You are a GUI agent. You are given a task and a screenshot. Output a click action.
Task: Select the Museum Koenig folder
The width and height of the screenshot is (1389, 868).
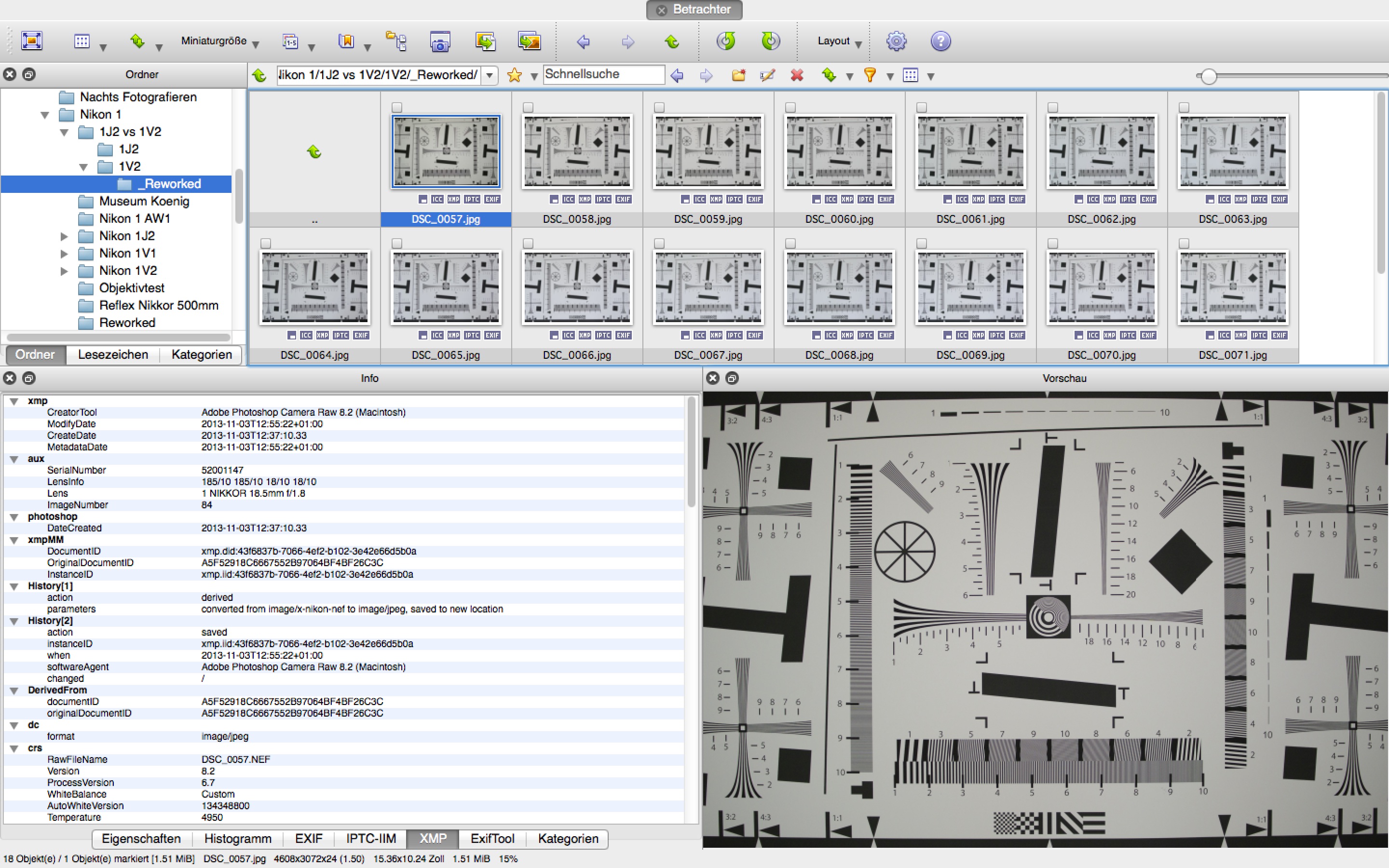144,201
